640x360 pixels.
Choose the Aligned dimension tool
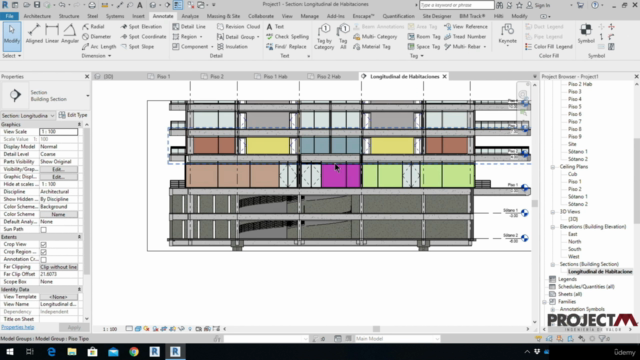34,34
